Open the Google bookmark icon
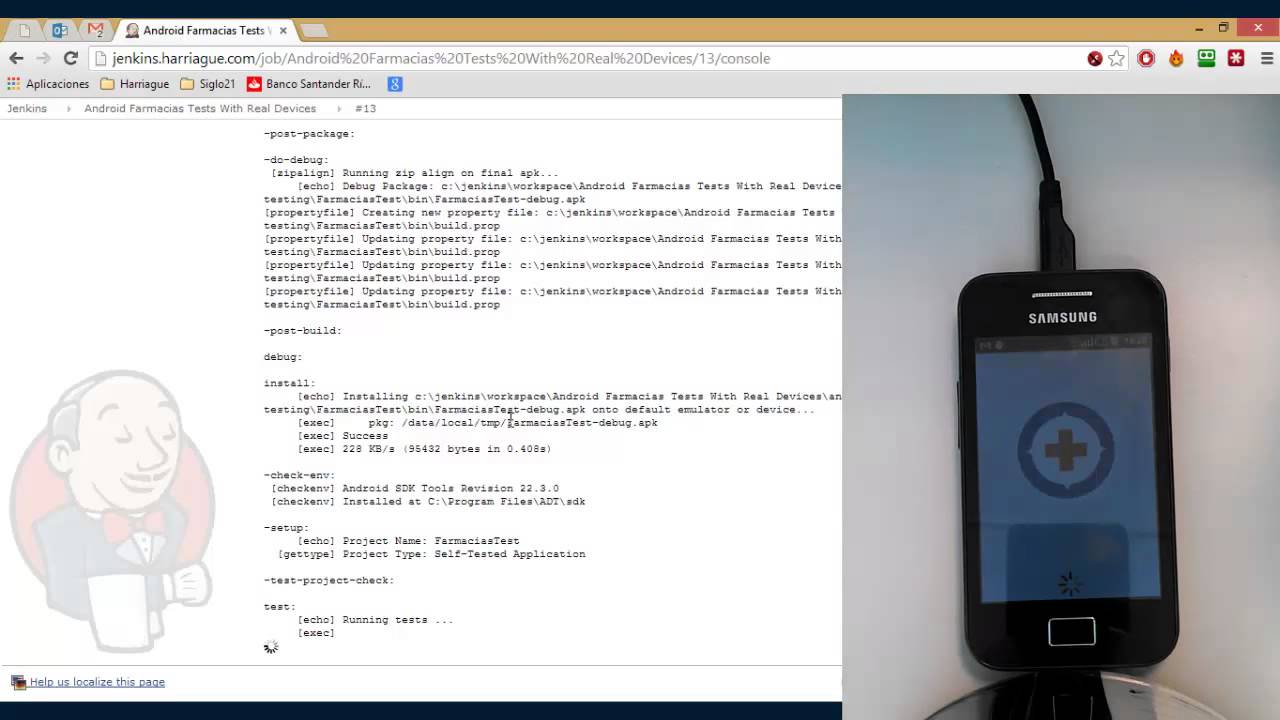 pyautogui.click(x=395, y=84)
